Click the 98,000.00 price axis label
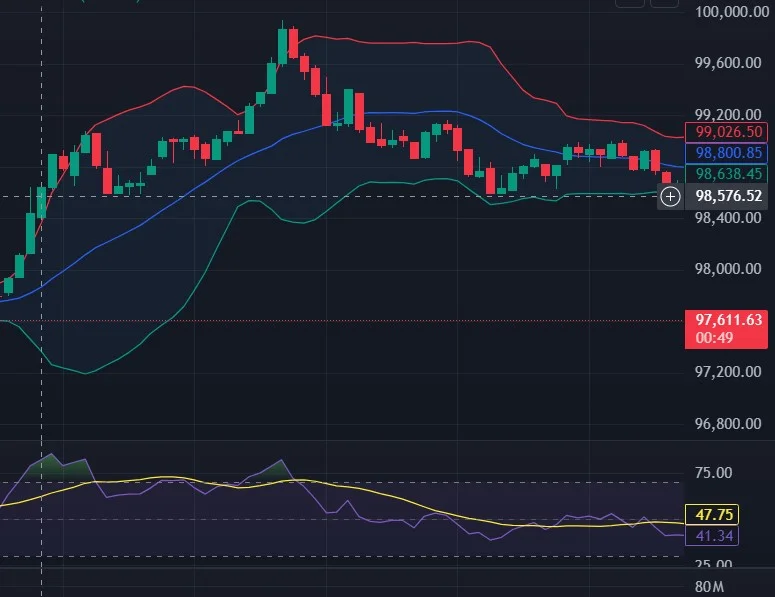Screen dimensions: 775x597 728,269
